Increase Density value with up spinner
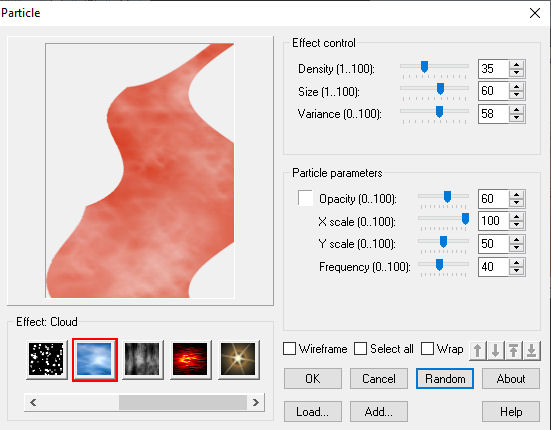The image size is (551, 430). (516, 65)
